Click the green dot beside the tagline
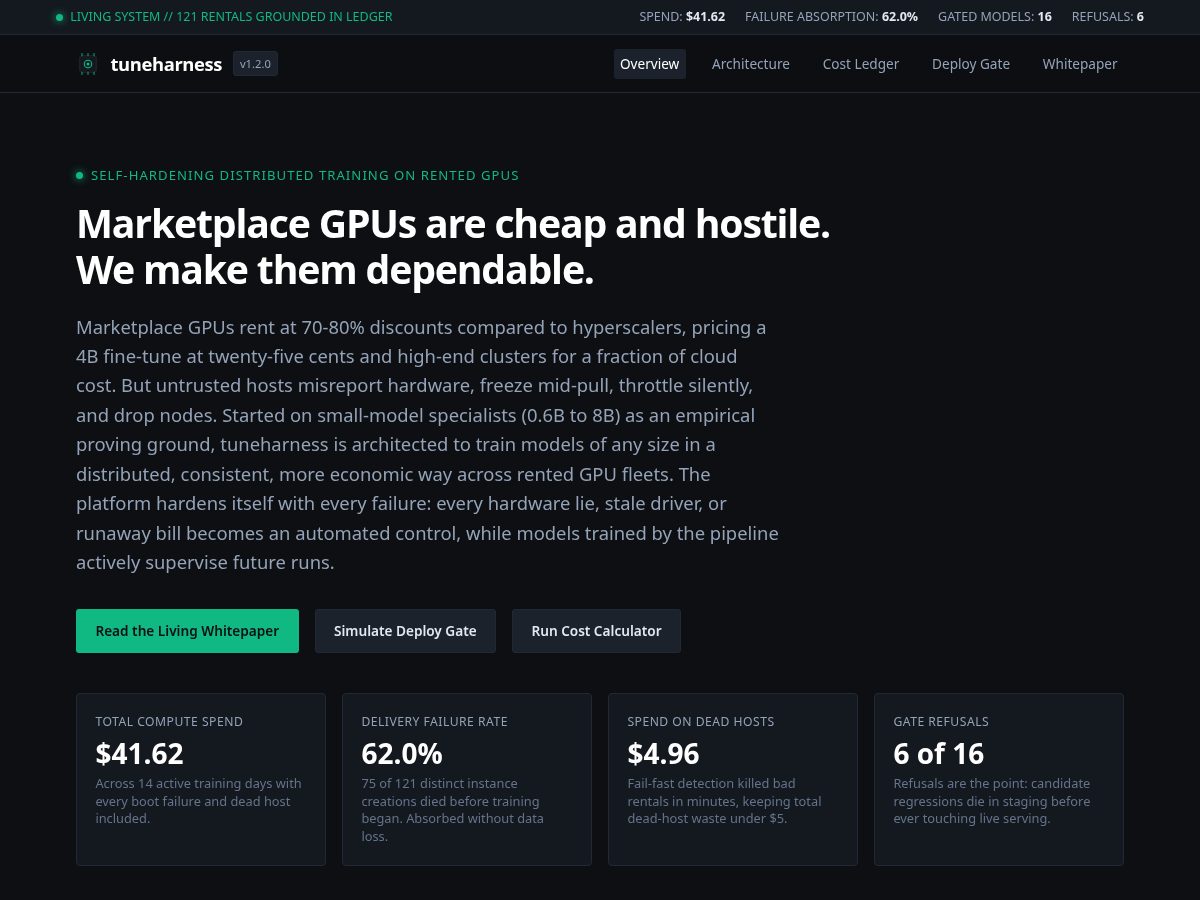This screenshot has width=1200, height=900. point(80,176)
